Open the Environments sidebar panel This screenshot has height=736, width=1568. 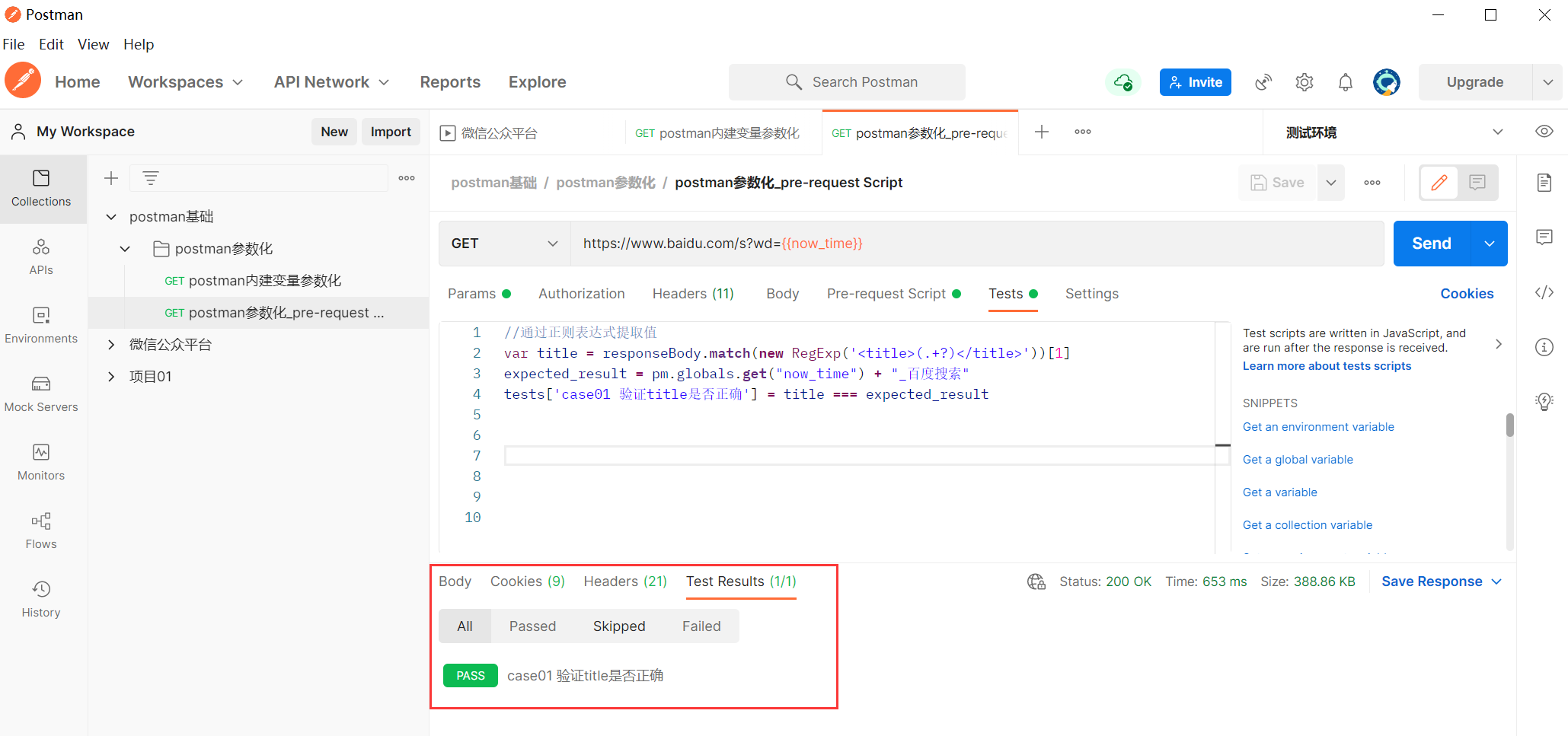40,324
